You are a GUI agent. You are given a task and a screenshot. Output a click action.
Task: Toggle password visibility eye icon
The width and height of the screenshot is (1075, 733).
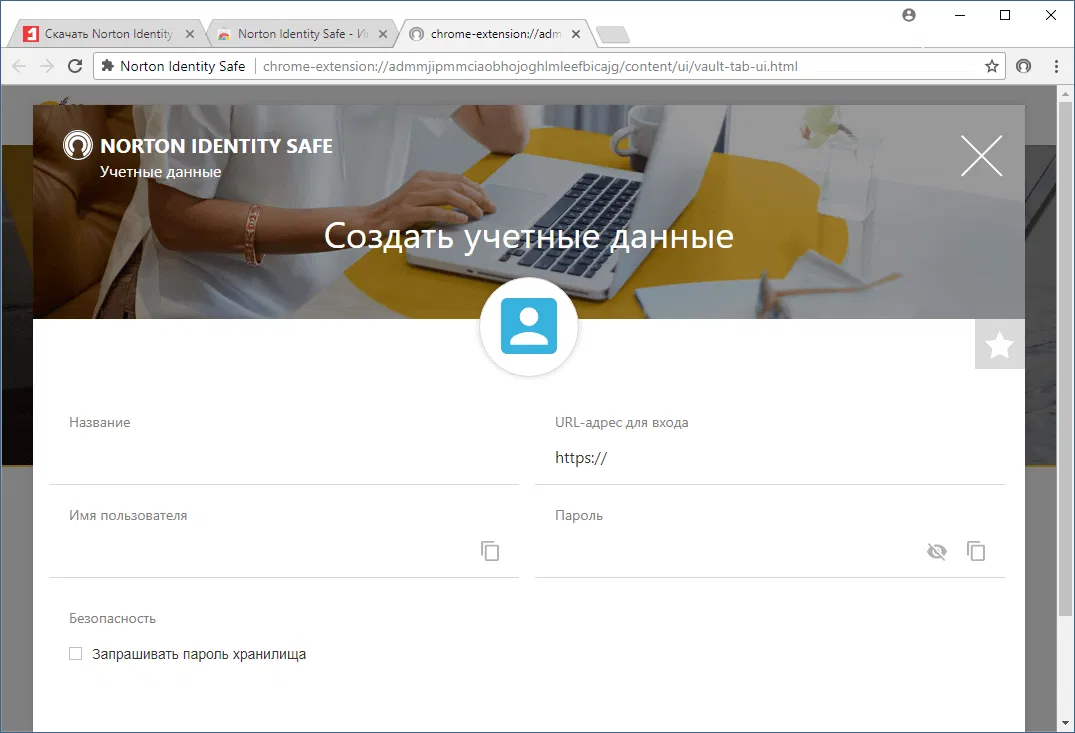pos(937,551)
